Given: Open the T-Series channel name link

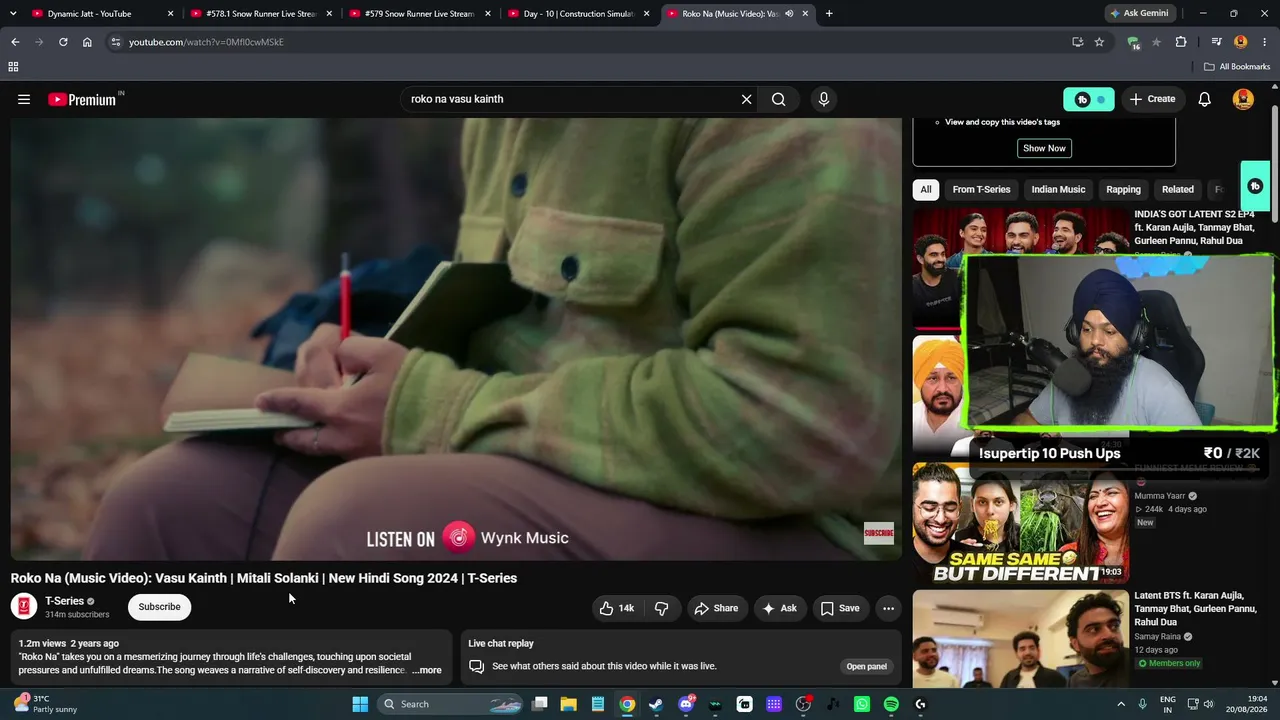Looking at the screenshot, I should [x=64, y=601].
